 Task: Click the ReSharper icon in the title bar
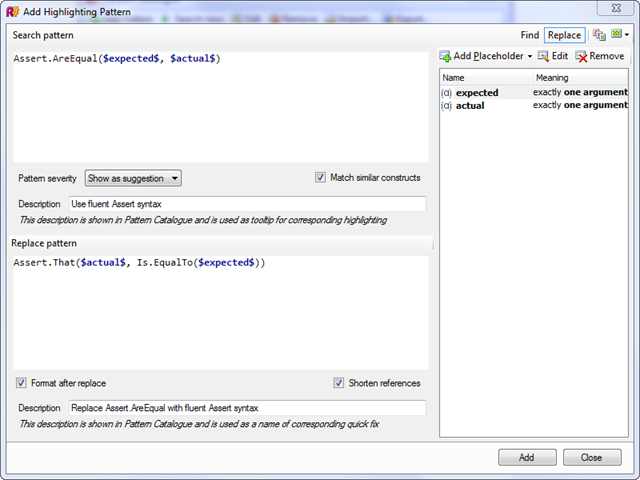[12, 9]
